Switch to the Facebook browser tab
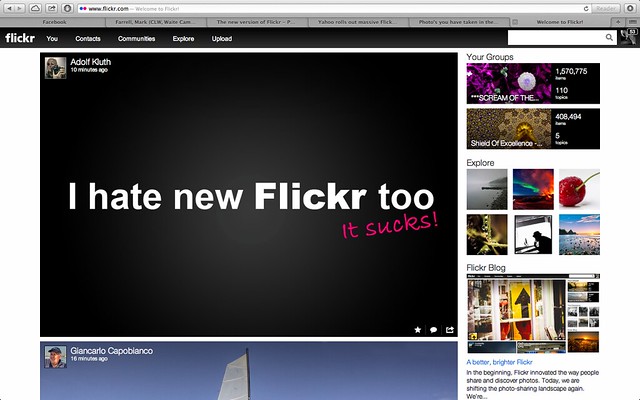640x400 pixels. click(54, 20)
